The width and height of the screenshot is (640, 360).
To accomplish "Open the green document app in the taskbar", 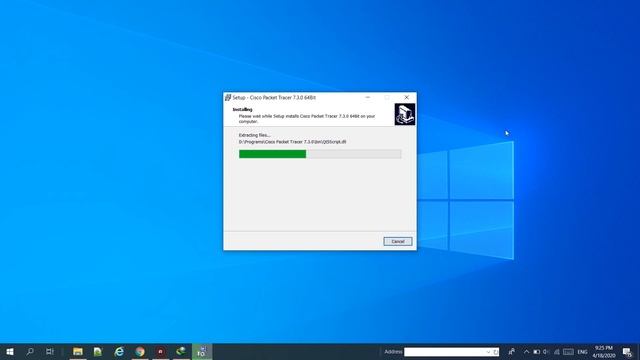I will tap(98, 351).
